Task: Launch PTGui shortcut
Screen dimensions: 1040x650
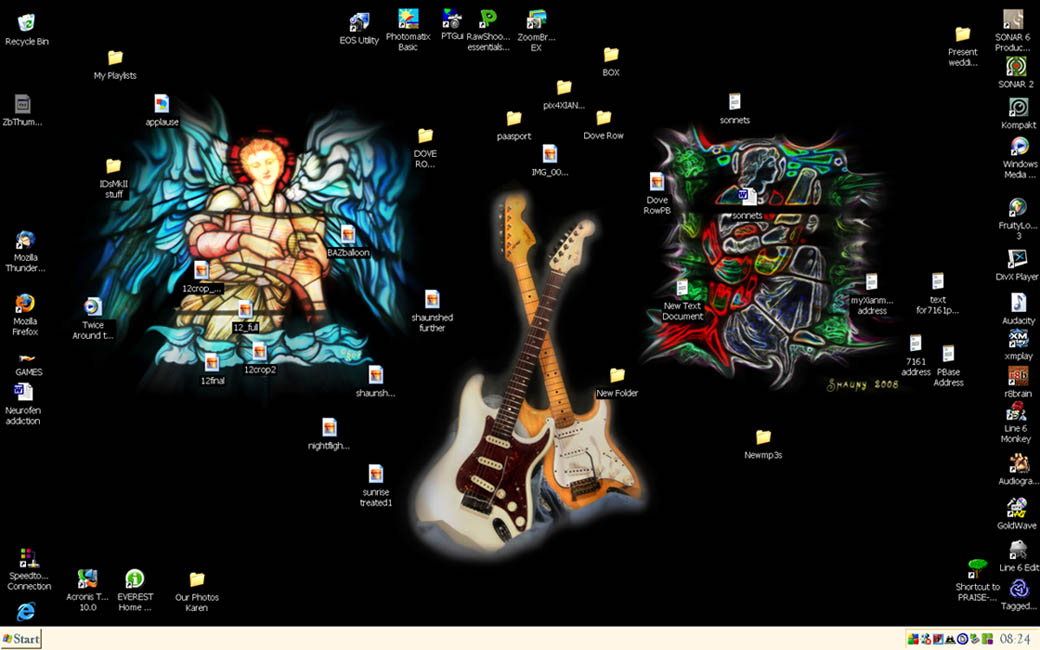Action: 452,19
